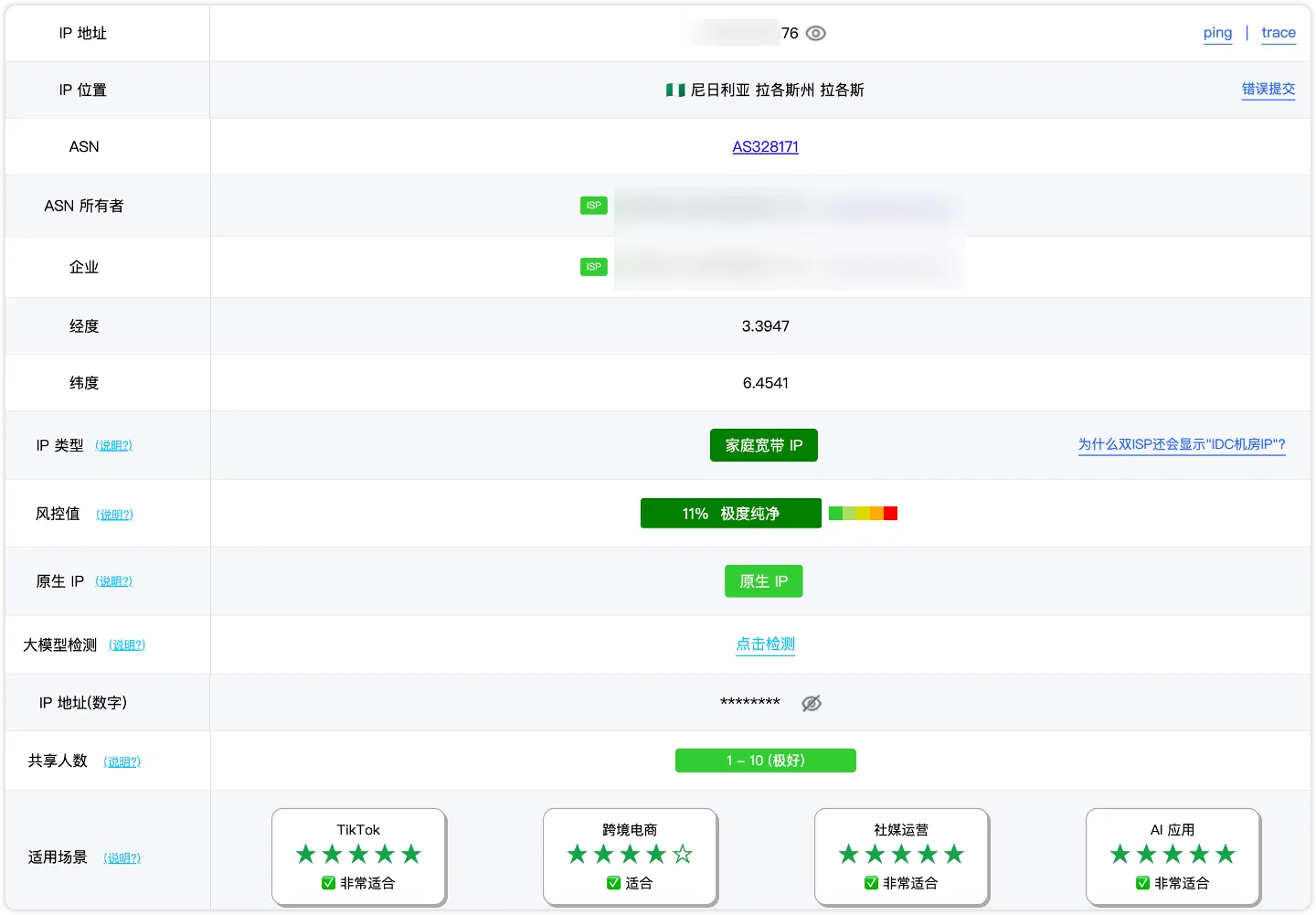Image resolution: width=1316 pixels, height=915 pixels.
Task: Click the 1 – 10 (极好) shared users bar
Action: pyautogui.click(x=766, y=761)
